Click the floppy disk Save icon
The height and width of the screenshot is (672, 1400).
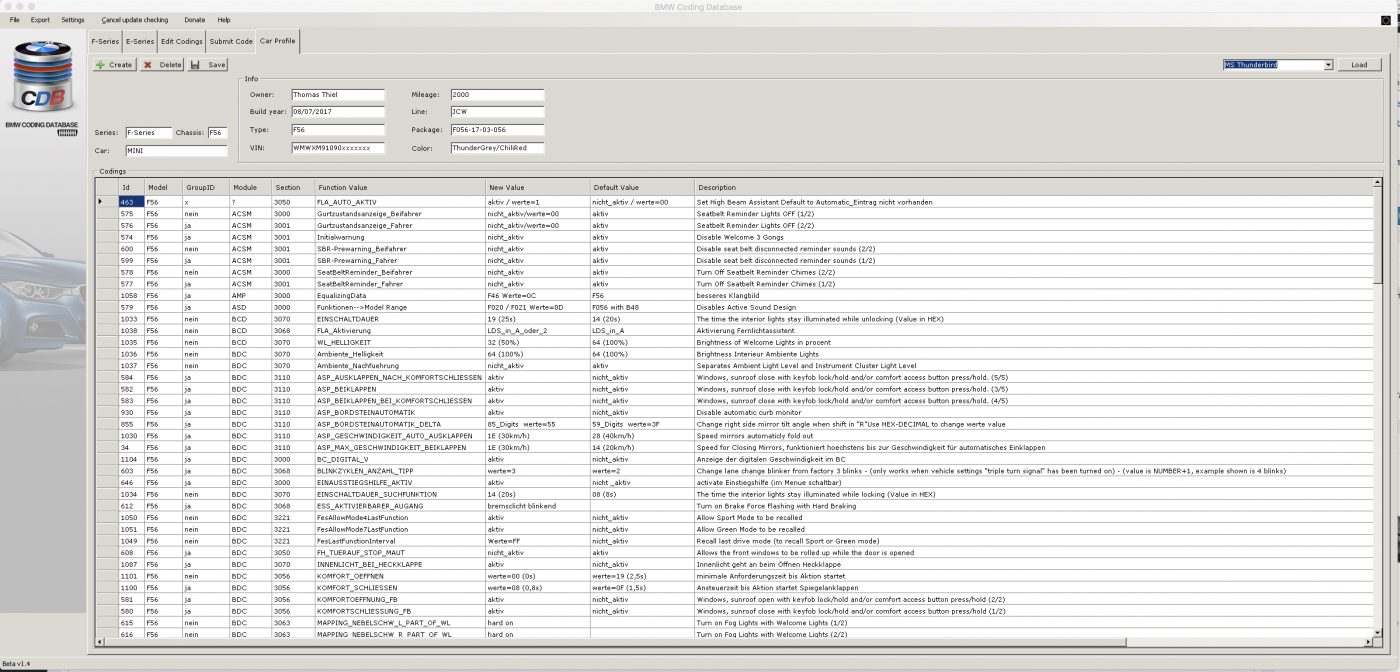[x=195, y=65]
